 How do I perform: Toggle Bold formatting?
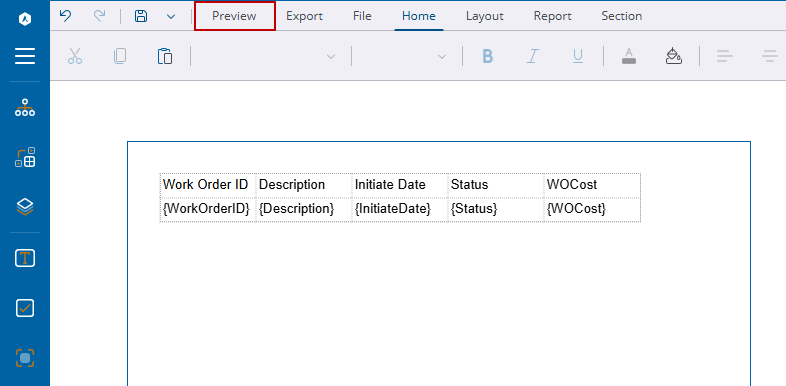coord(487,56)
